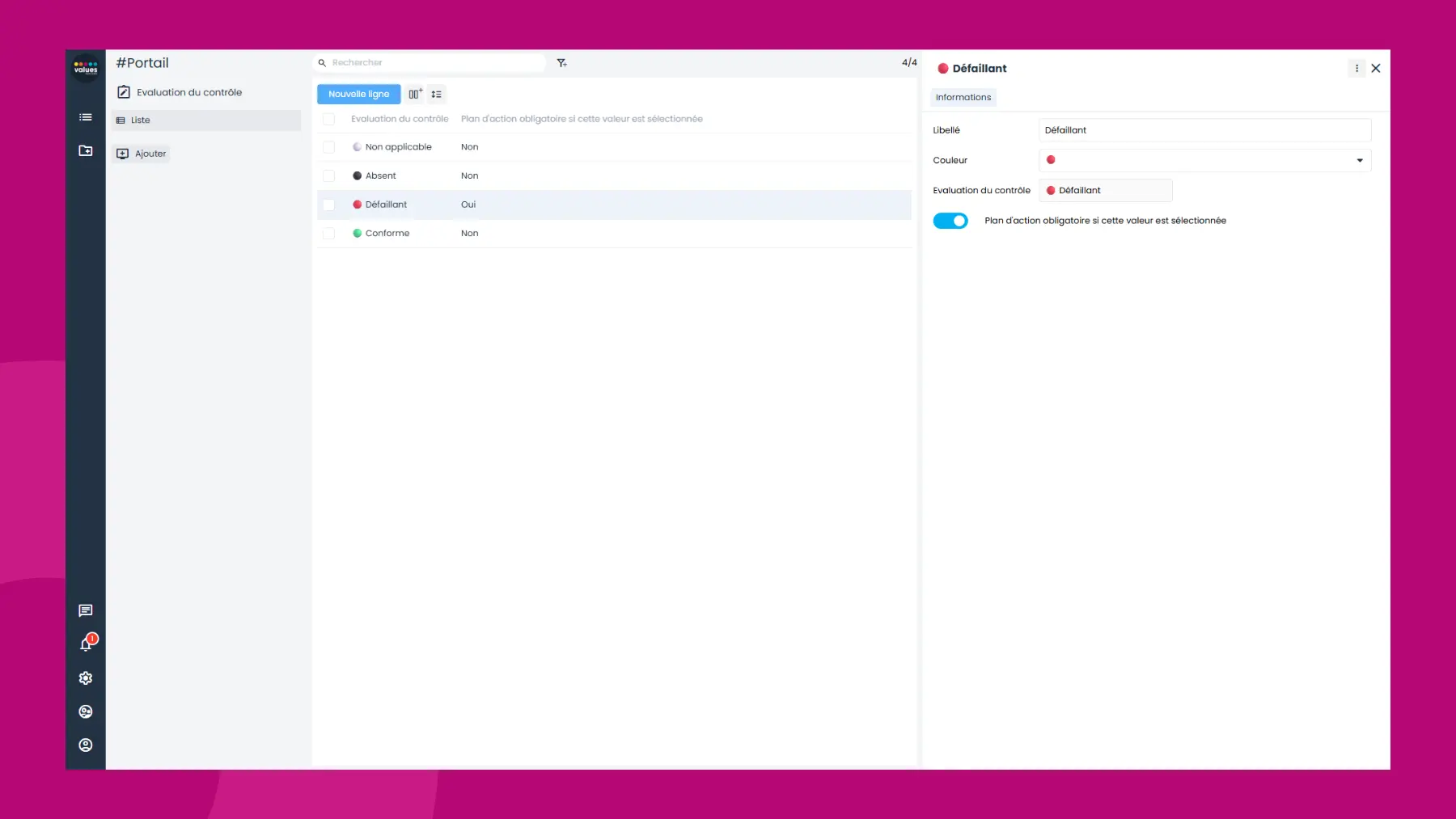Click the add column icon next to Nouvelle ligne
Screen dimensions: 1456x819
[414, 94]
